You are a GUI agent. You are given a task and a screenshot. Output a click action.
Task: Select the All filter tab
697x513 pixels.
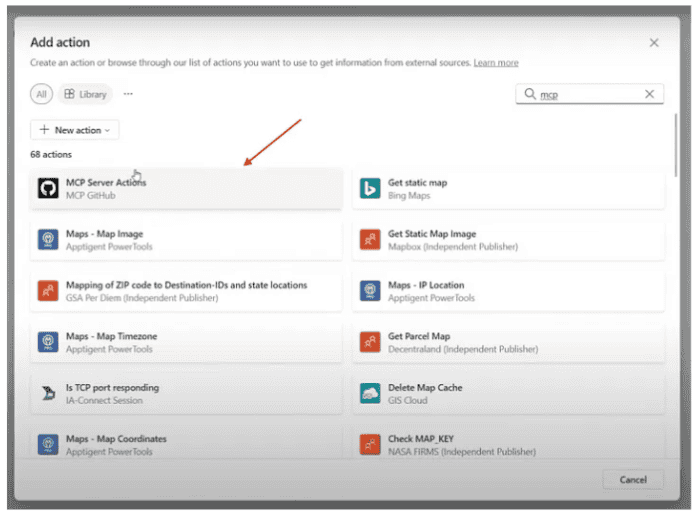click(41, 94)
